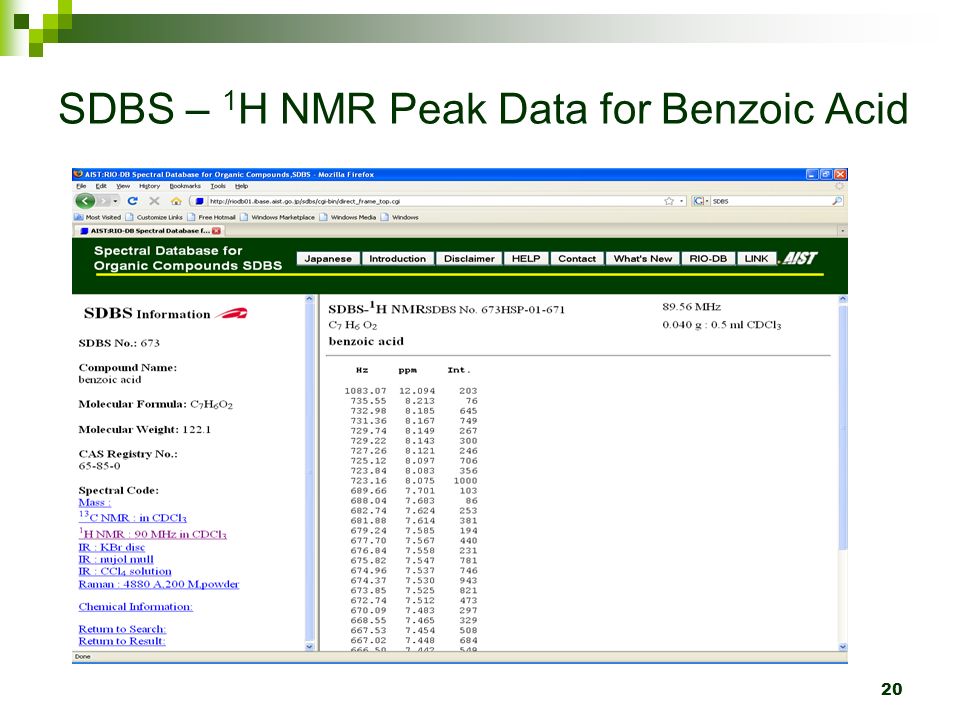Click the Disclaimer button

coord(469,258)
